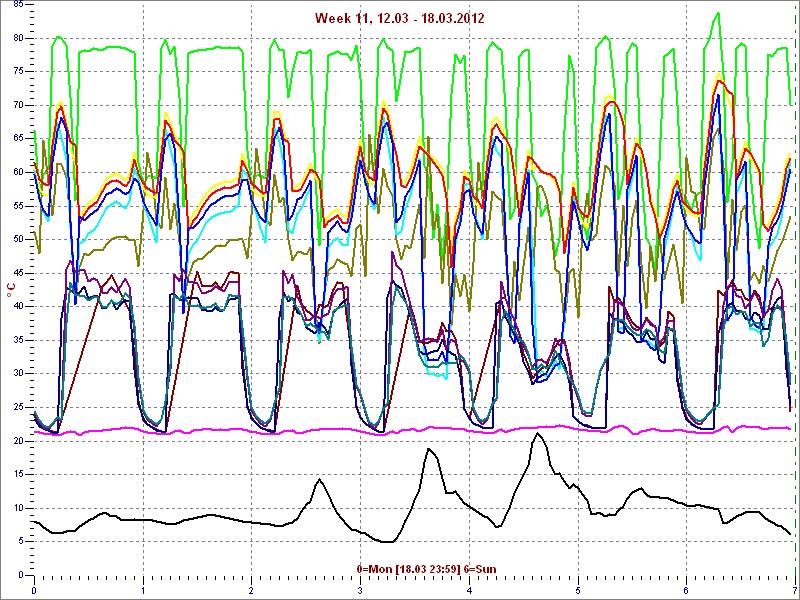Click the y-axis tick label "60"

[18, 172]
